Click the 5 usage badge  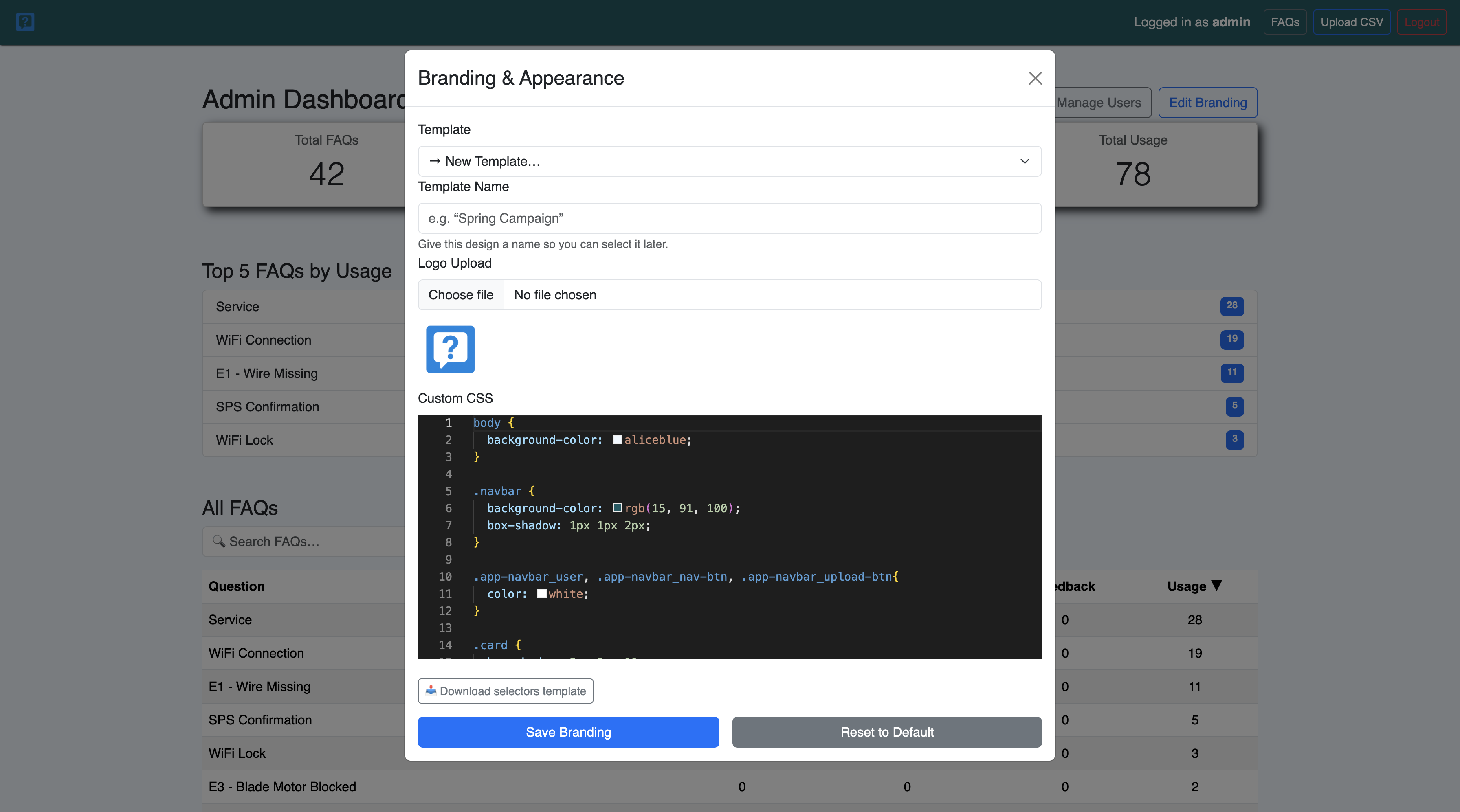click(x=1234, y=406)
